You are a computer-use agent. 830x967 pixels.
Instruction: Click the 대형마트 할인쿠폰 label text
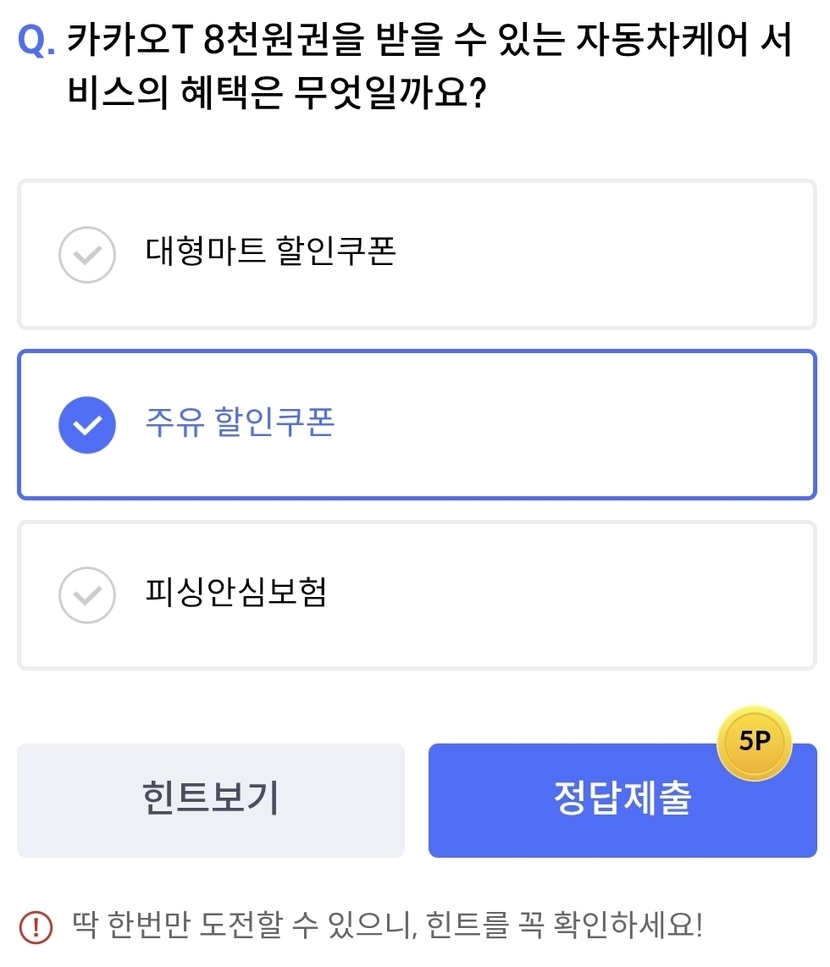[x=271, y=252]
